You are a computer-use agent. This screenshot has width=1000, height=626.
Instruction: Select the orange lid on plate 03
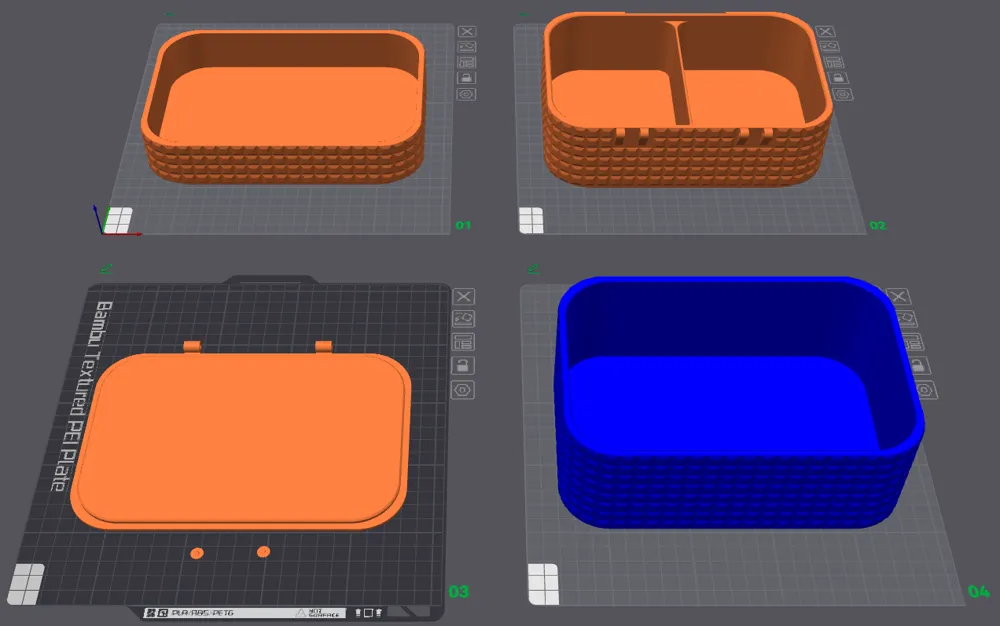(240, 440)
